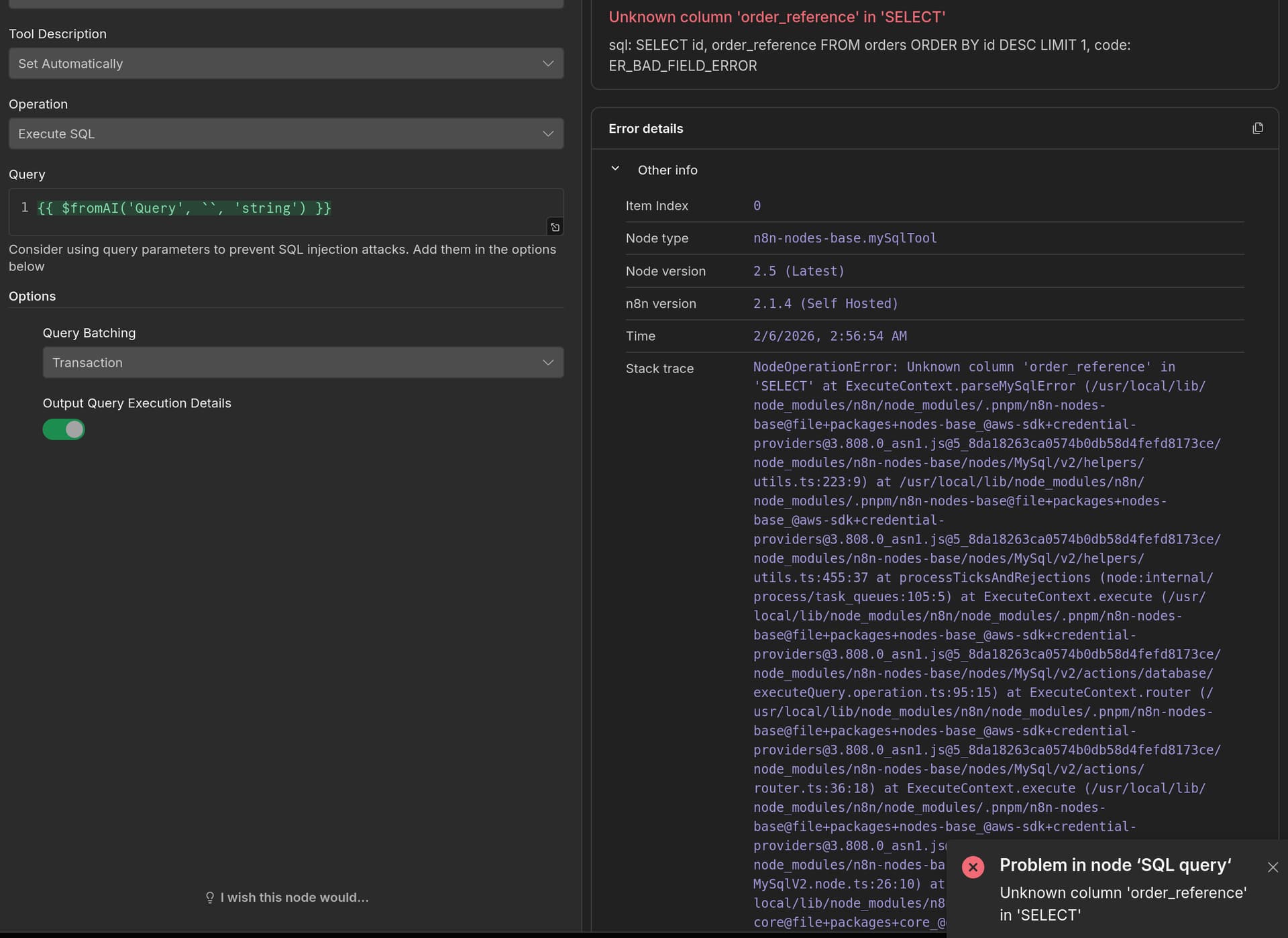Screen dimensions: 1288x938
Task: Open the Tool Description dropdown
Action: (x=286, y=64)
